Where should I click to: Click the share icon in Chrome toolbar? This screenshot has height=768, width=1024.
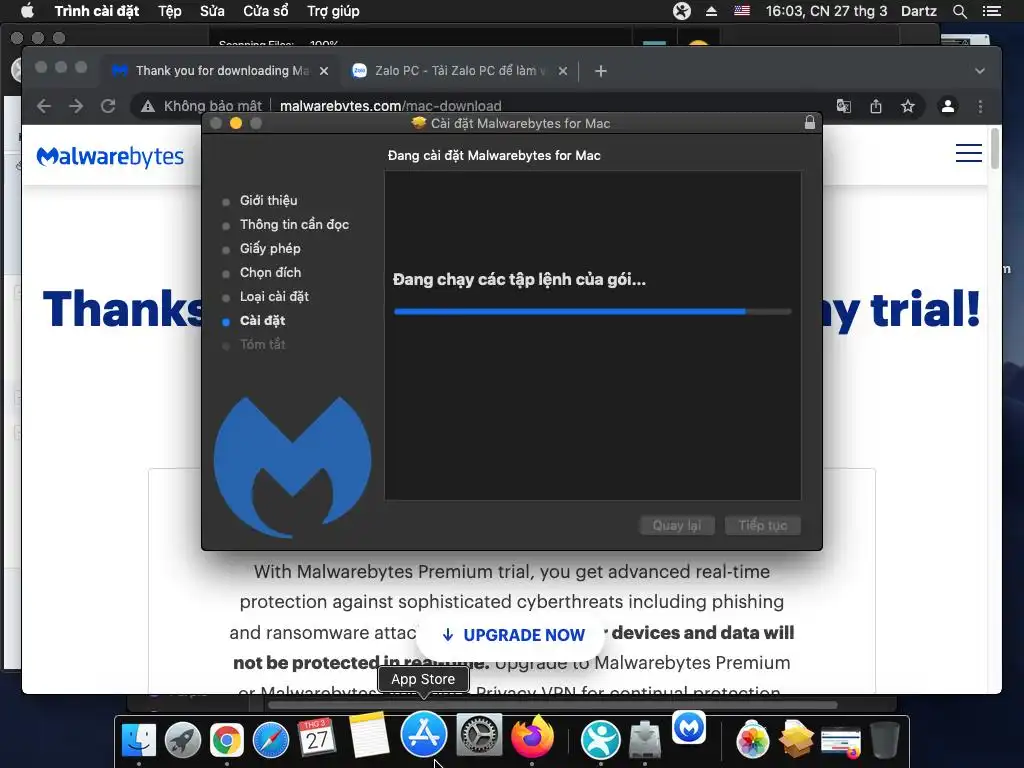click(x=876, y=106)
